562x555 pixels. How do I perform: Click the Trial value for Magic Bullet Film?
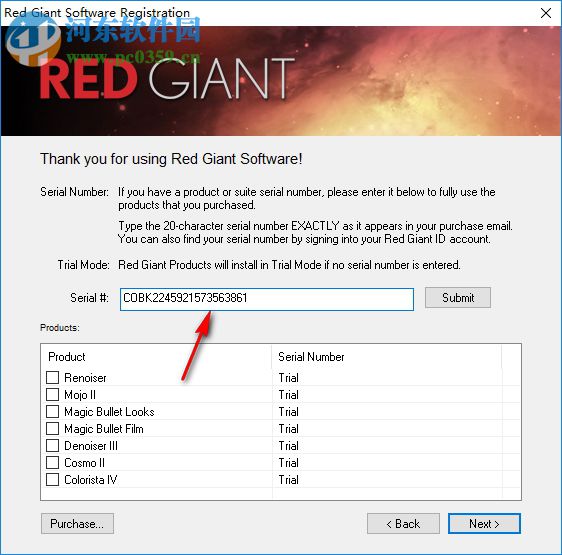[289, 429]
